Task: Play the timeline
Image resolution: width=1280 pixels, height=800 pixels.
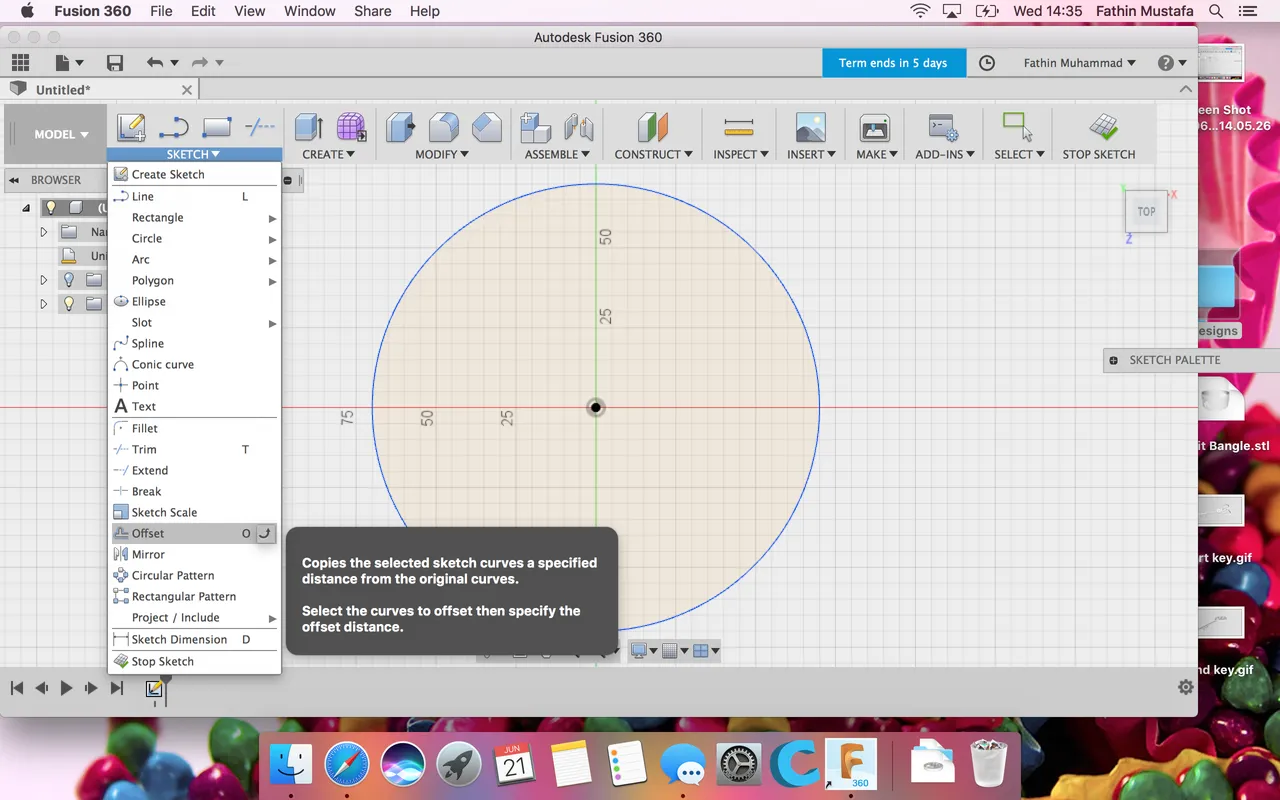Action: pos(66,688)
